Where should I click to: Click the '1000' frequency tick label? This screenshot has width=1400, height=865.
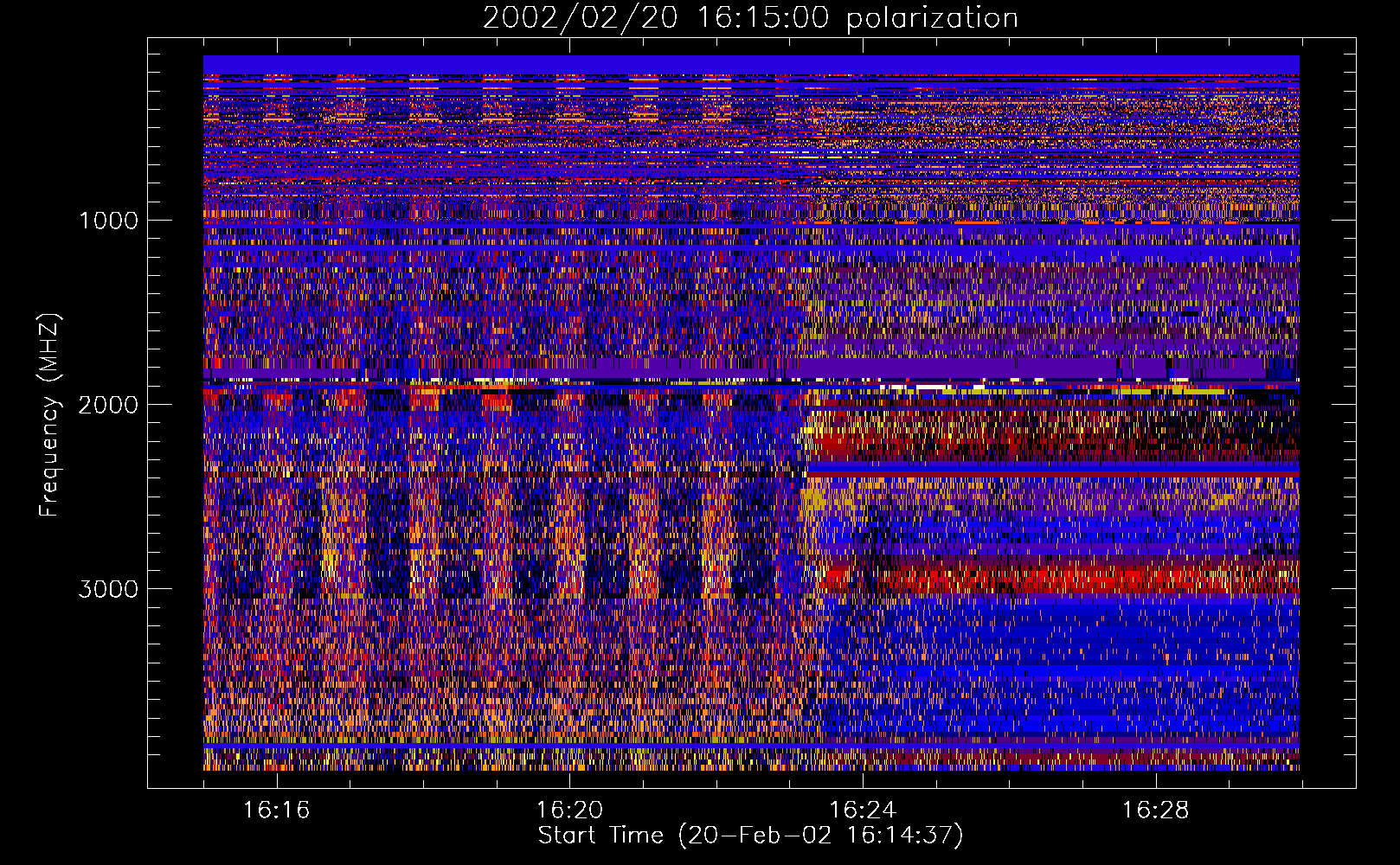click(x=108, y=221)
